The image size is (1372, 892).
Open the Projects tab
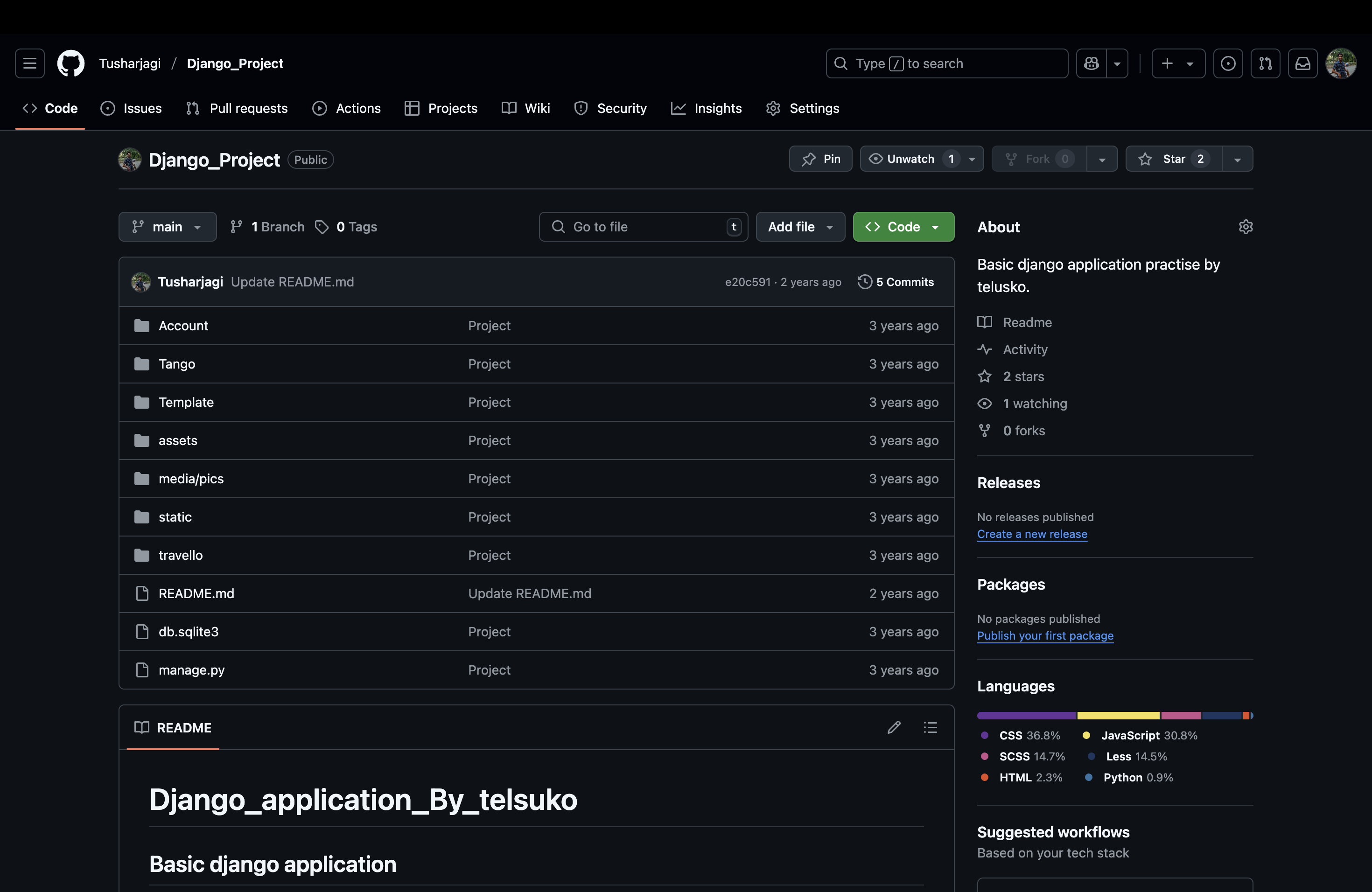coord(441,108)
